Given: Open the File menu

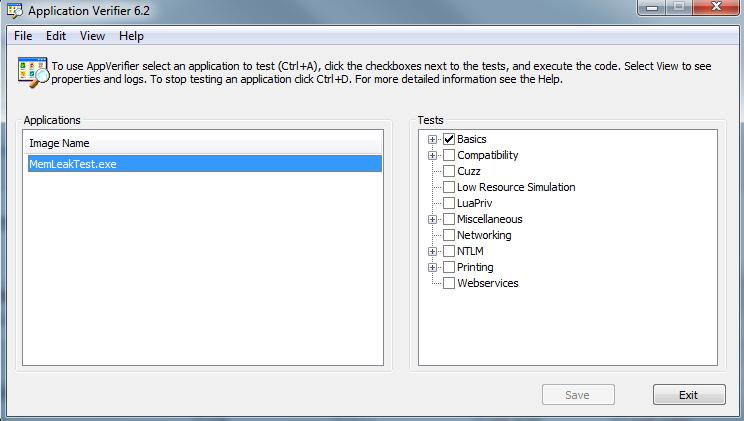Looking at the screenshot, I should click(x=23, y=36).
